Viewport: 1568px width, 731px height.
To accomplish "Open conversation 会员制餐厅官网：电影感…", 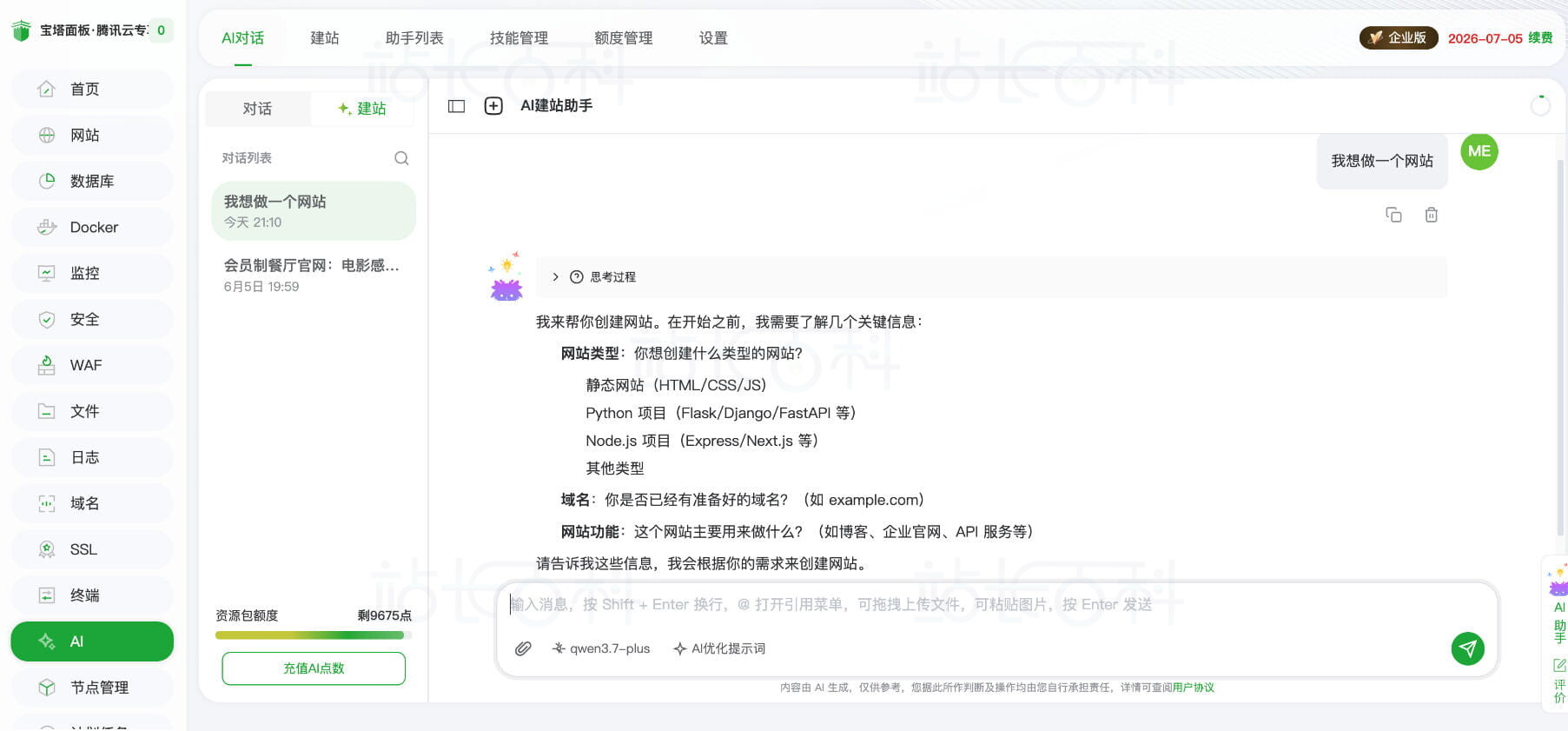I will click(x=314, y=275).
